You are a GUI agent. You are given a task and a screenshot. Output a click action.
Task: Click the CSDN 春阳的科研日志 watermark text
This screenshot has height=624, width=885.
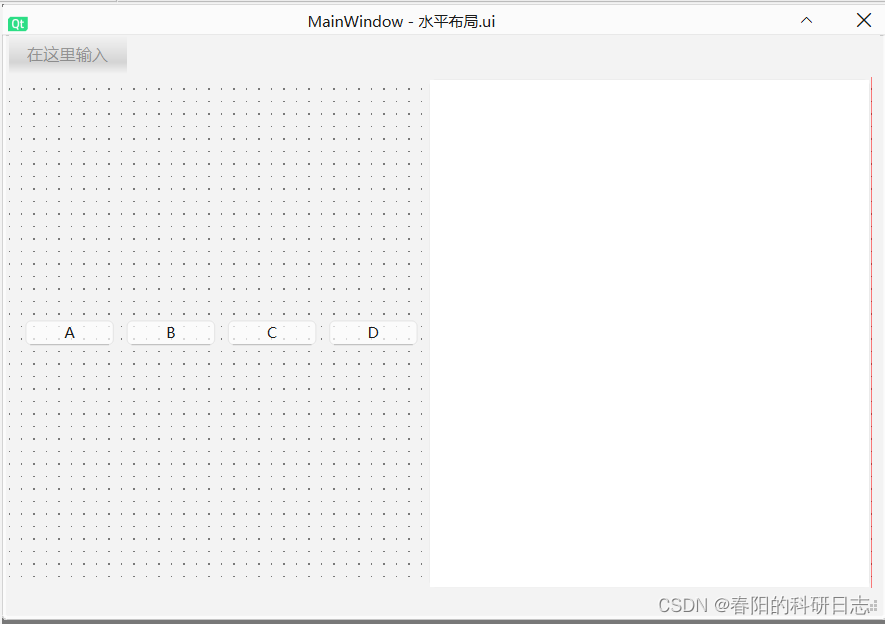click(765, 606)
